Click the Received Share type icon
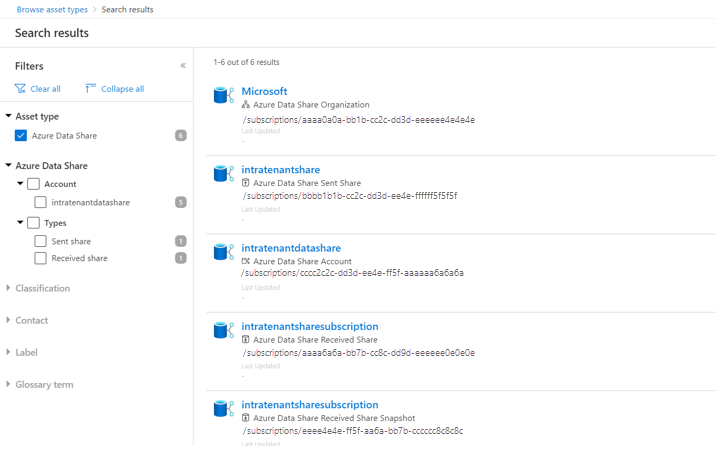 (x=246, y=340)
